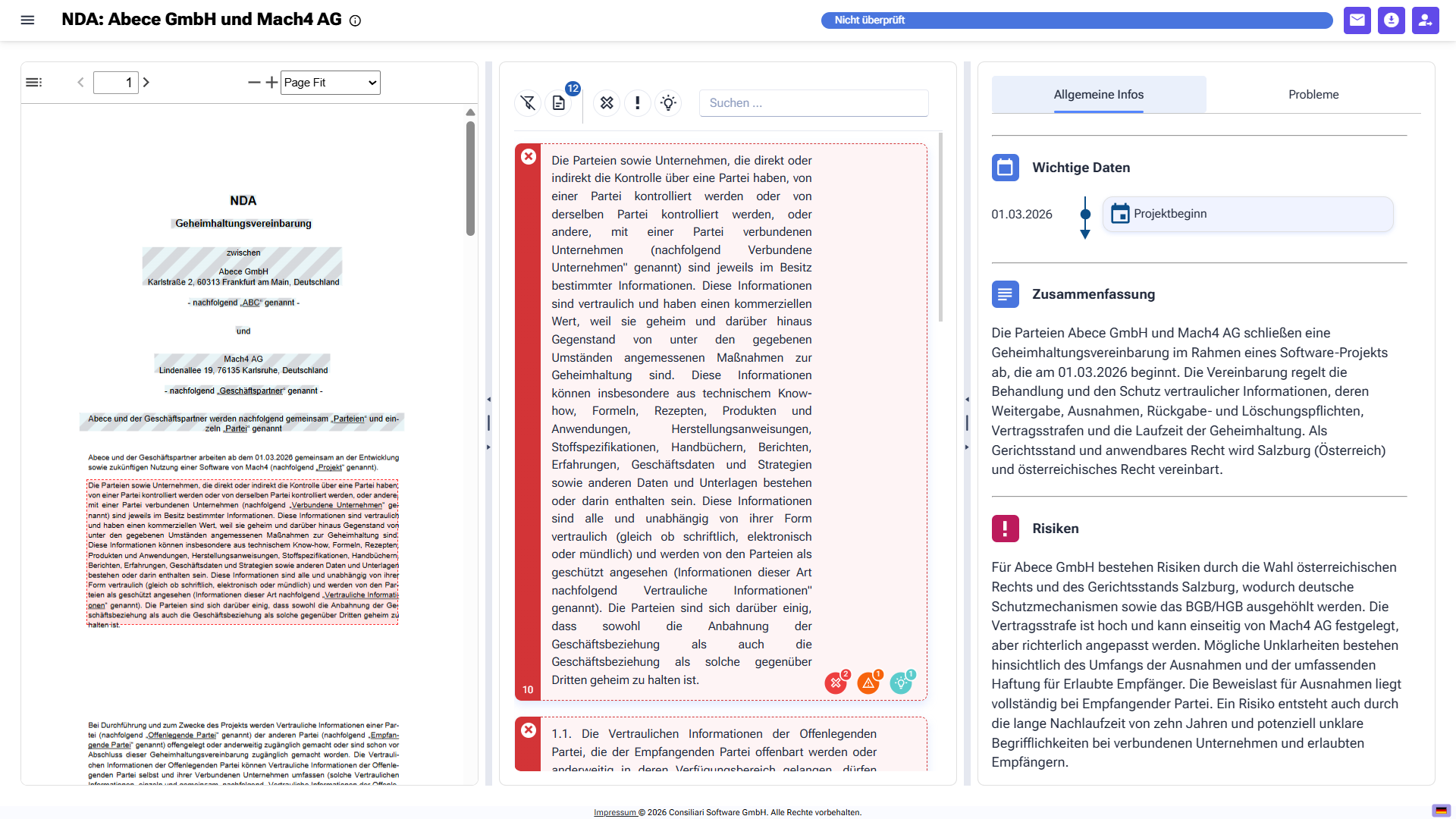Open the red X status on clause 10
Image resolution: width=1456 pixels, height=819 pixels.
coord(529,156)
